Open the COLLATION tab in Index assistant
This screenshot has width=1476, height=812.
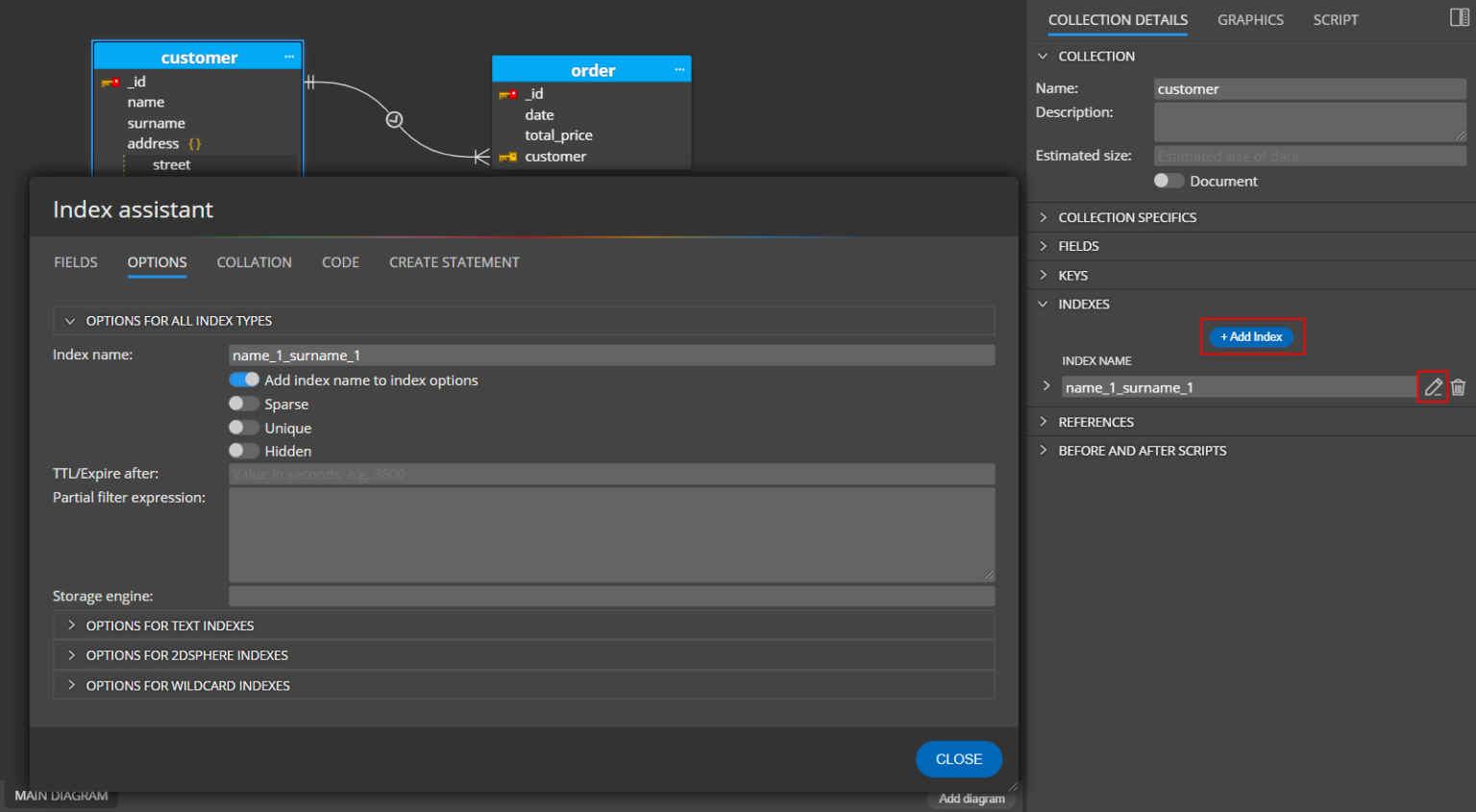tap(254, 261)
